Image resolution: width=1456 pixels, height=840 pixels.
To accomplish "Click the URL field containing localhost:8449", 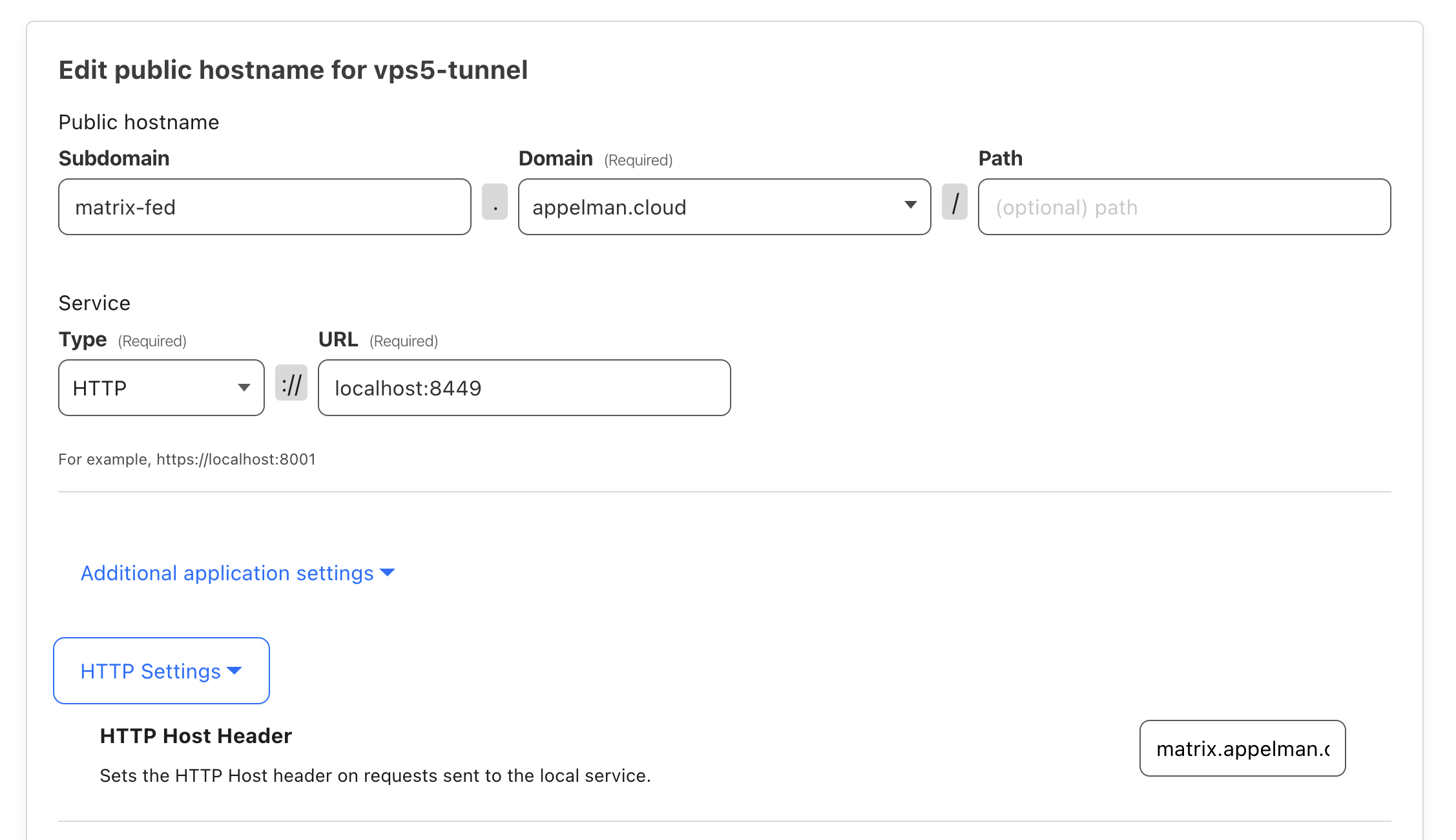I will pos(523,388).
